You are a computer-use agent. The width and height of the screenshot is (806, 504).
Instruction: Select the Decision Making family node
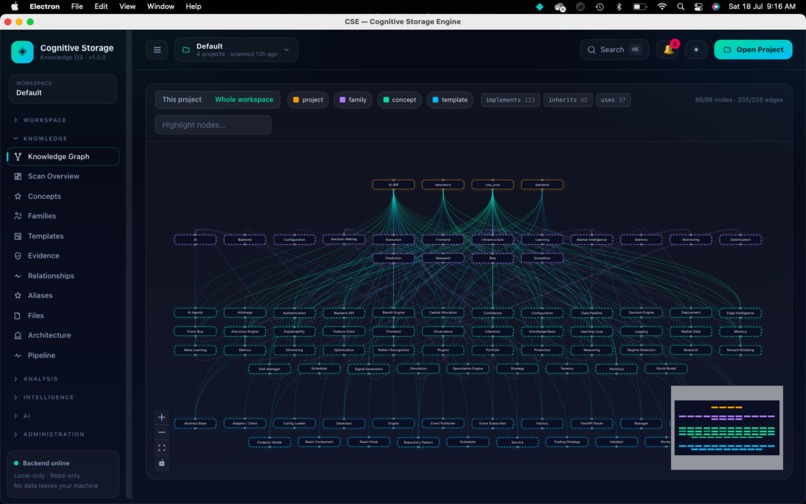point(344,239)
